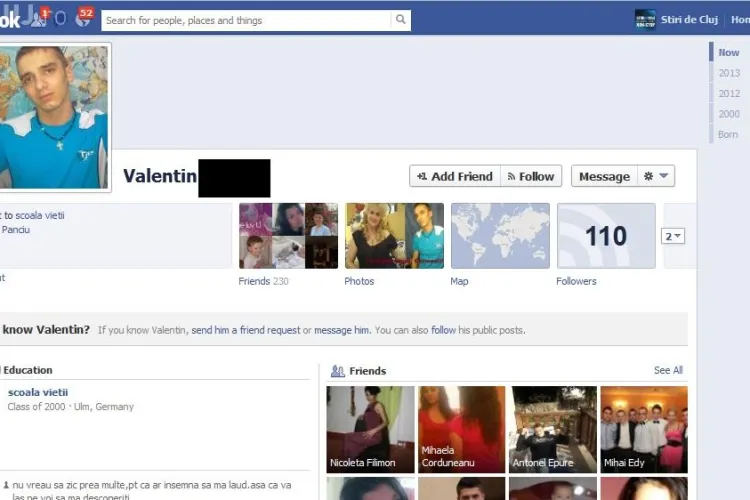
Task: Follow Valentin using the Follow button
Action: pos(531,176)
